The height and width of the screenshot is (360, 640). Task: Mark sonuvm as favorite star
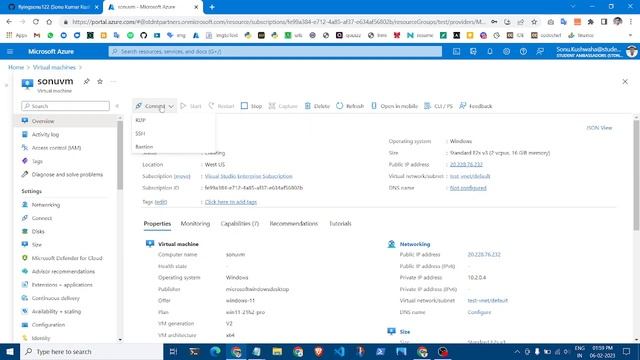click(100, 81)
